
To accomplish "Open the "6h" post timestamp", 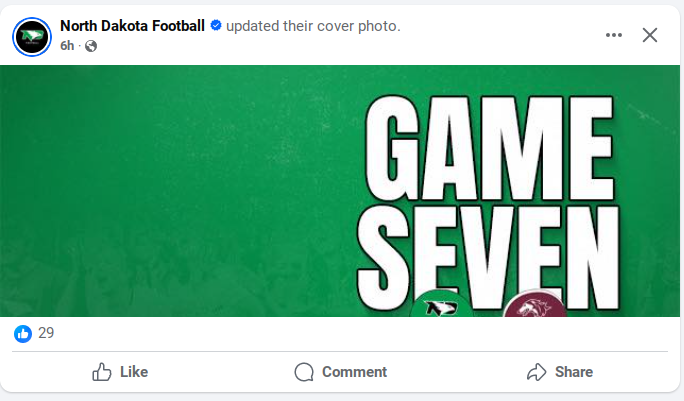I will 68,46.
